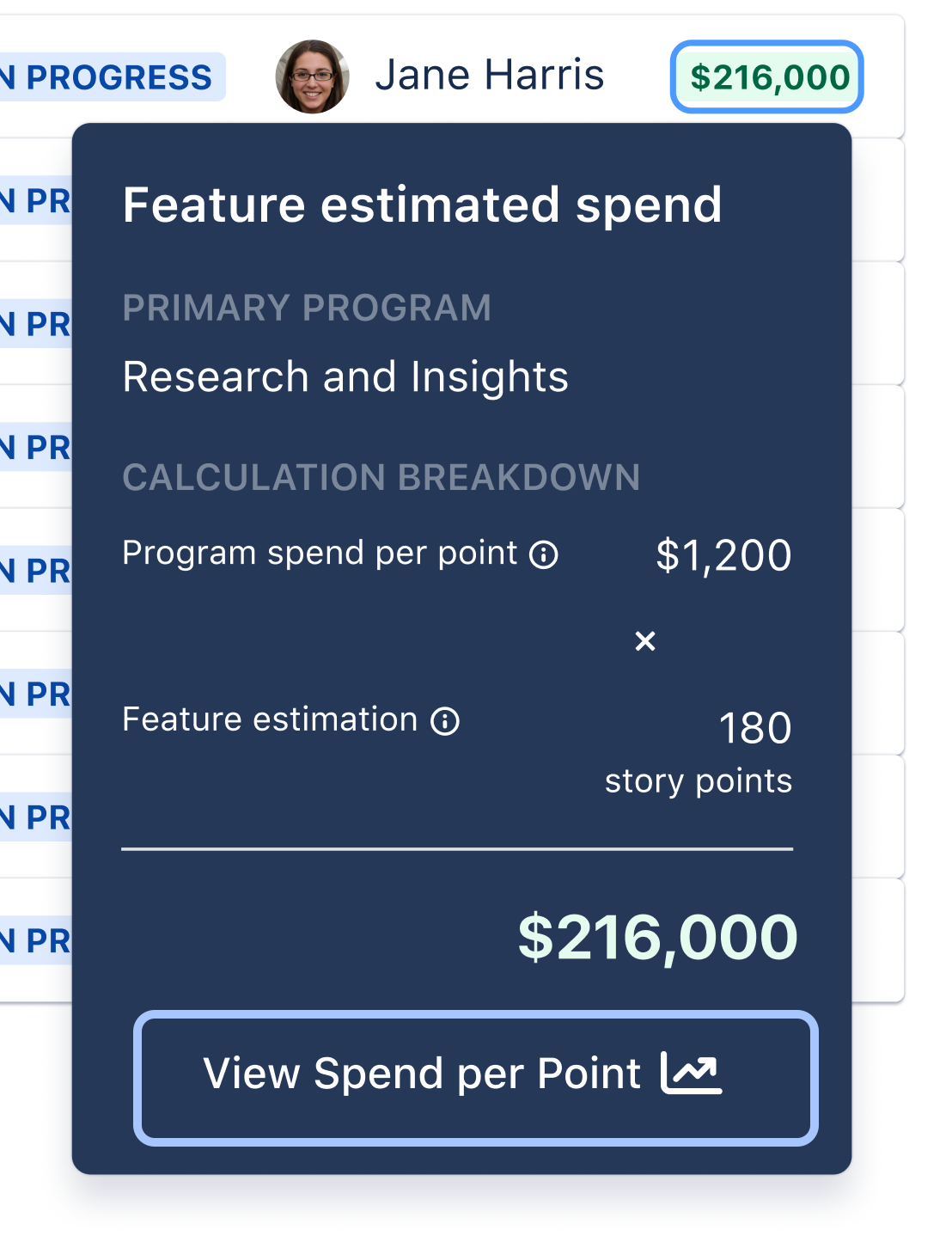This screenshot has height=1236, width=952.
Task: Expand the CALCULATION BREAKDOWN section
Action: [381, 479]
